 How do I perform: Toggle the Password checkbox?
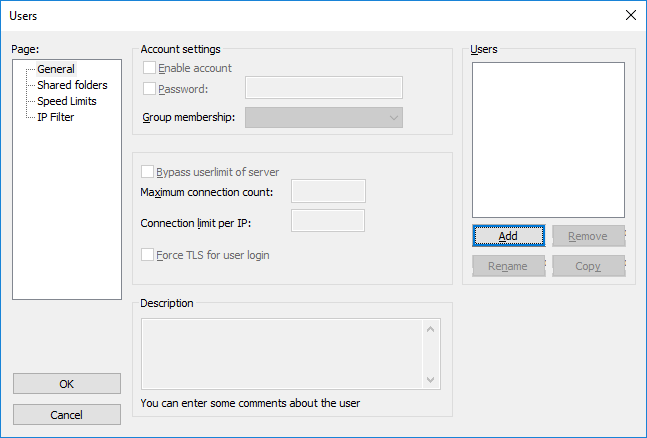tap(150, 88)
